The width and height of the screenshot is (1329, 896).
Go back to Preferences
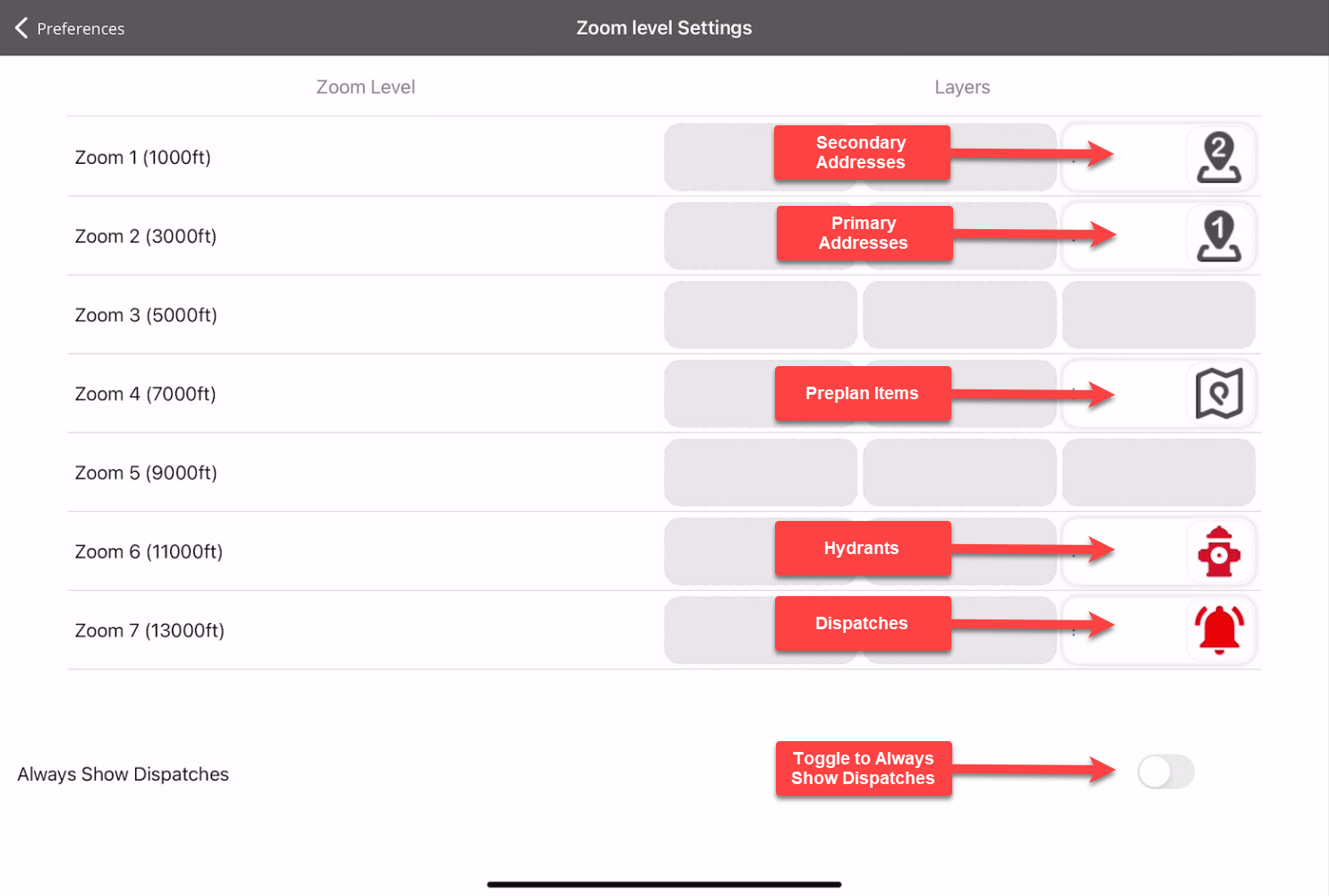tap(70, 28)
